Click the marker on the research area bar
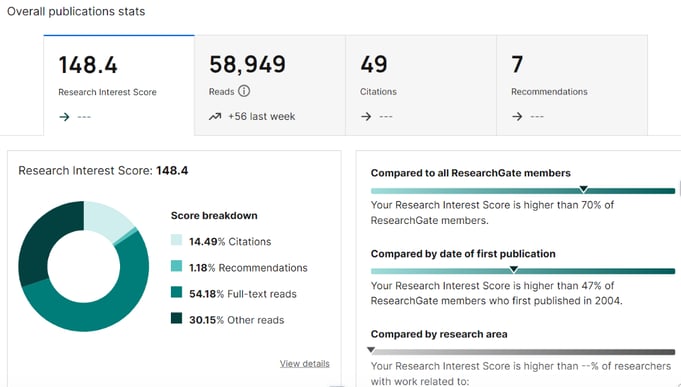This screenshot has height=387, width=681. point(370,349)
